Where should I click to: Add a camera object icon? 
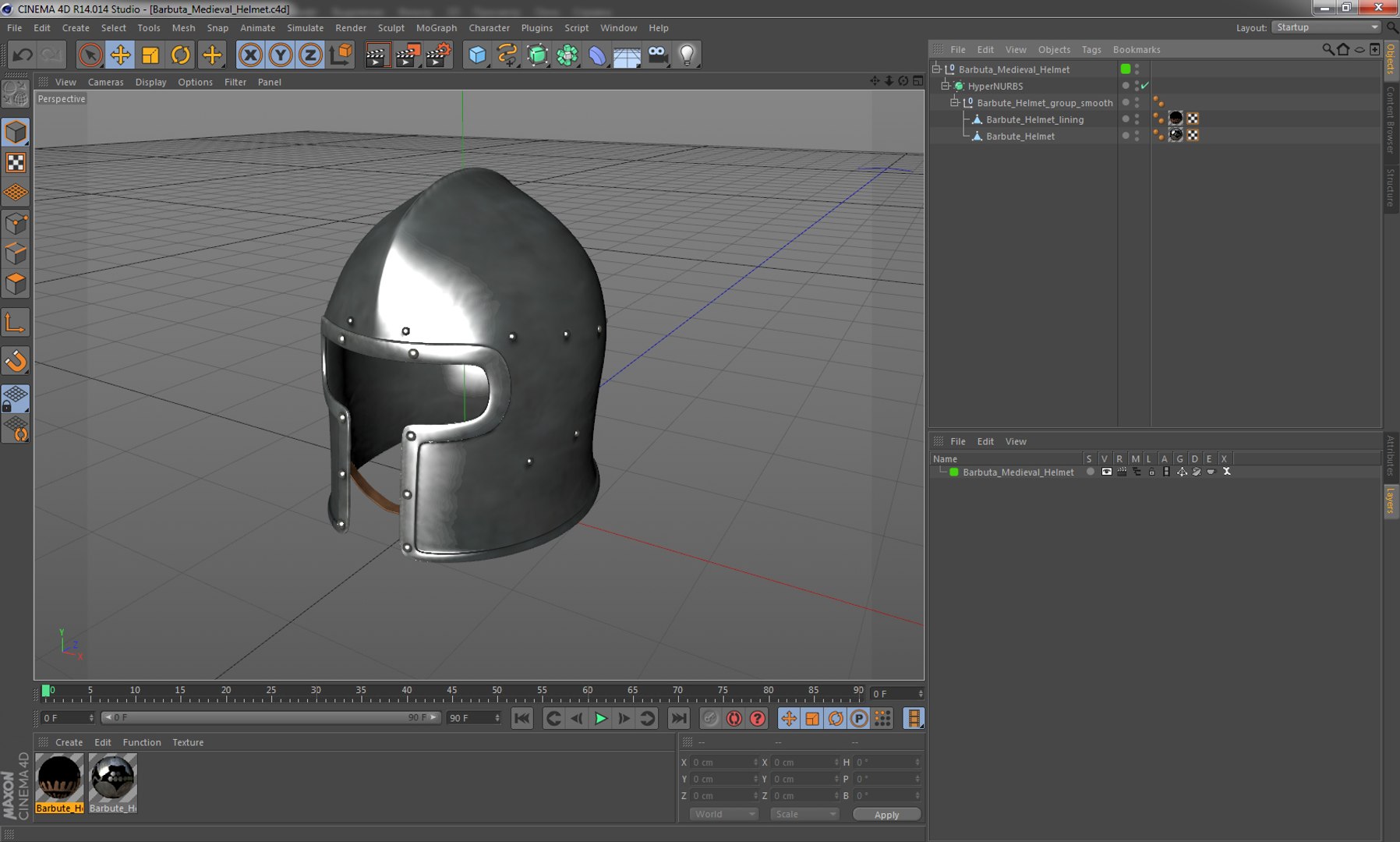[x=657, y=55]
